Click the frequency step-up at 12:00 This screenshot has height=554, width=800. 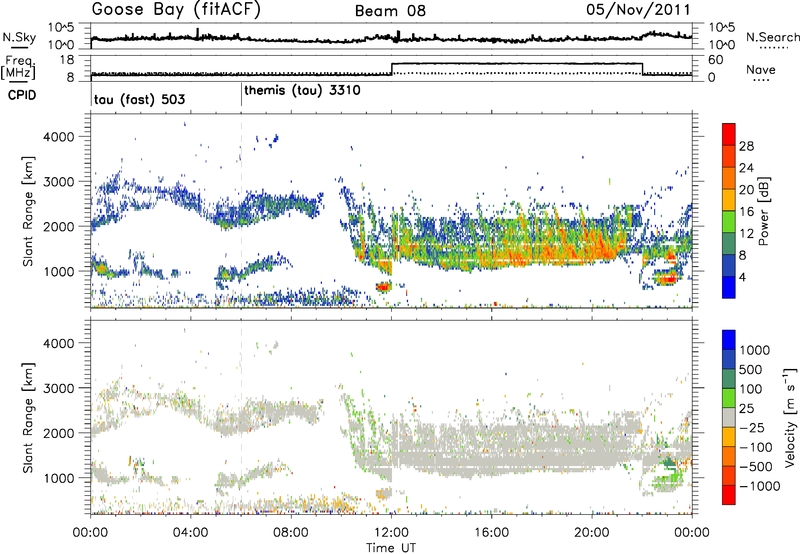tap(391, 69)
